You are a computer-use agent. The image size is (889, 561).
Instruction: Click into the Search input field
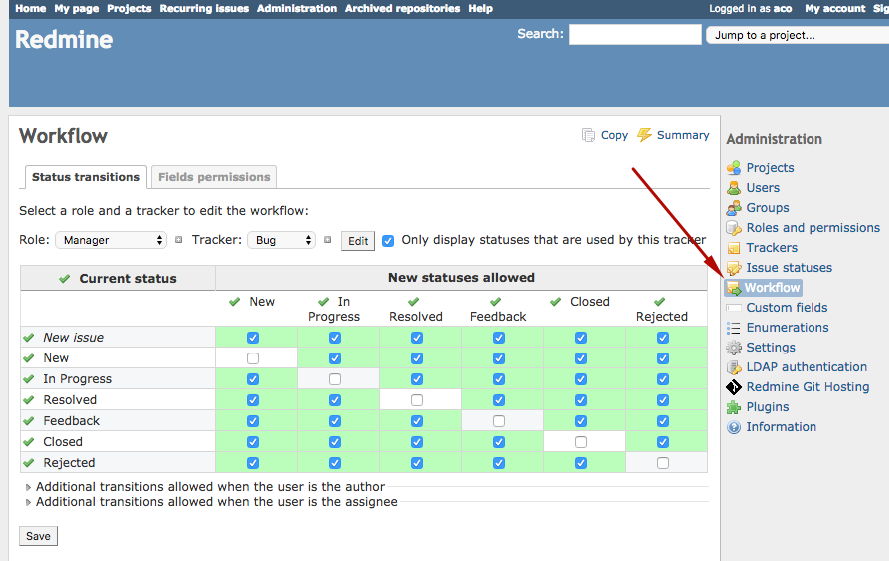point(635,35)
